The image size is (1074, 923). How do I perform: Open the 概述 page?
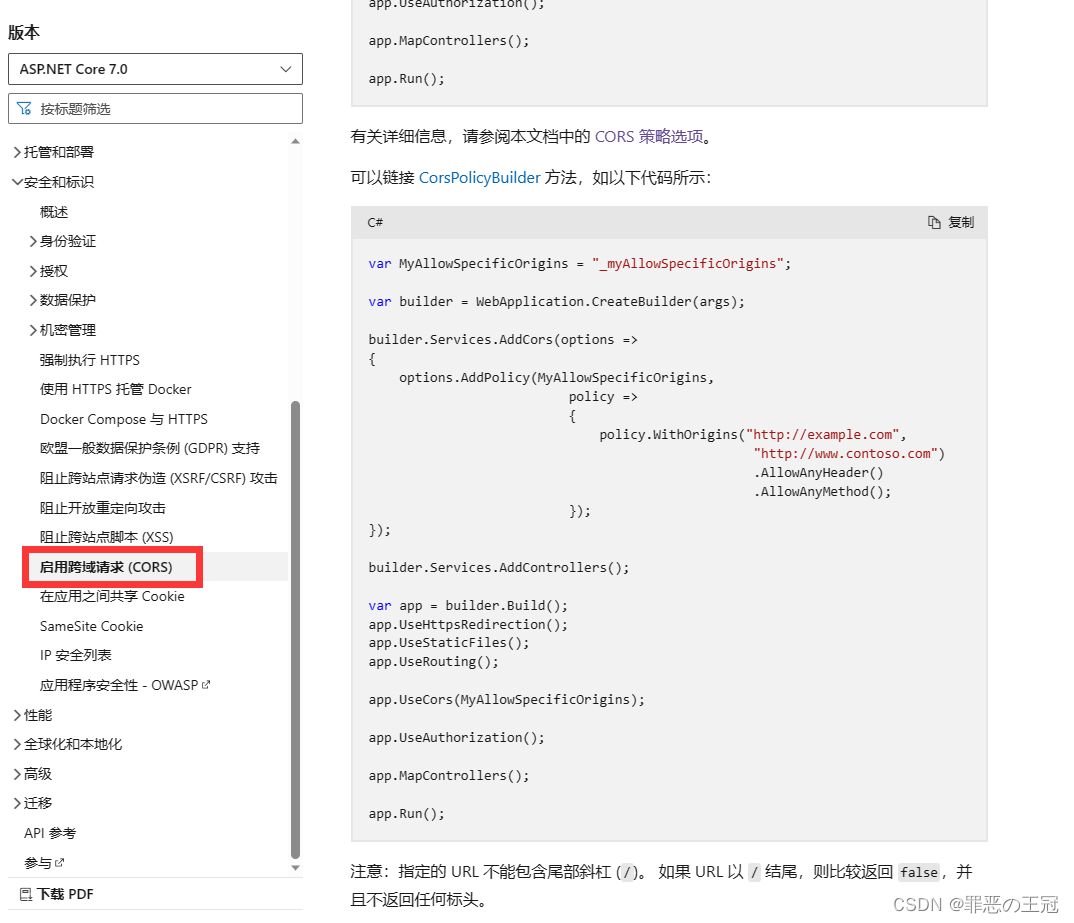click(54, 212)
